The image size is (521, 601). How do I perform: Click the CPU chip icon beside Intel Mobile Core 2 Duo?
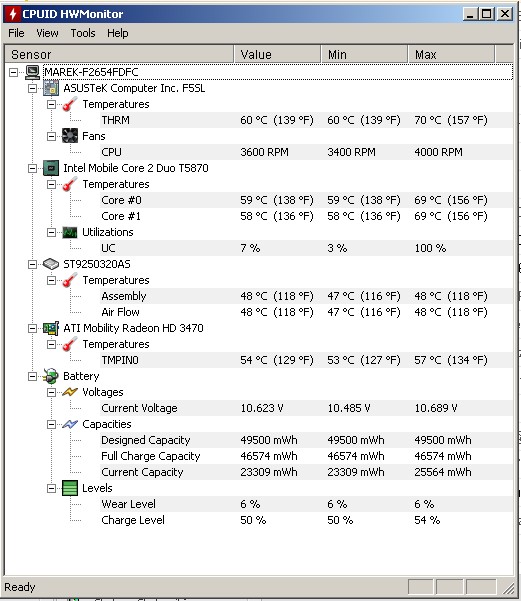pos(51,168)
